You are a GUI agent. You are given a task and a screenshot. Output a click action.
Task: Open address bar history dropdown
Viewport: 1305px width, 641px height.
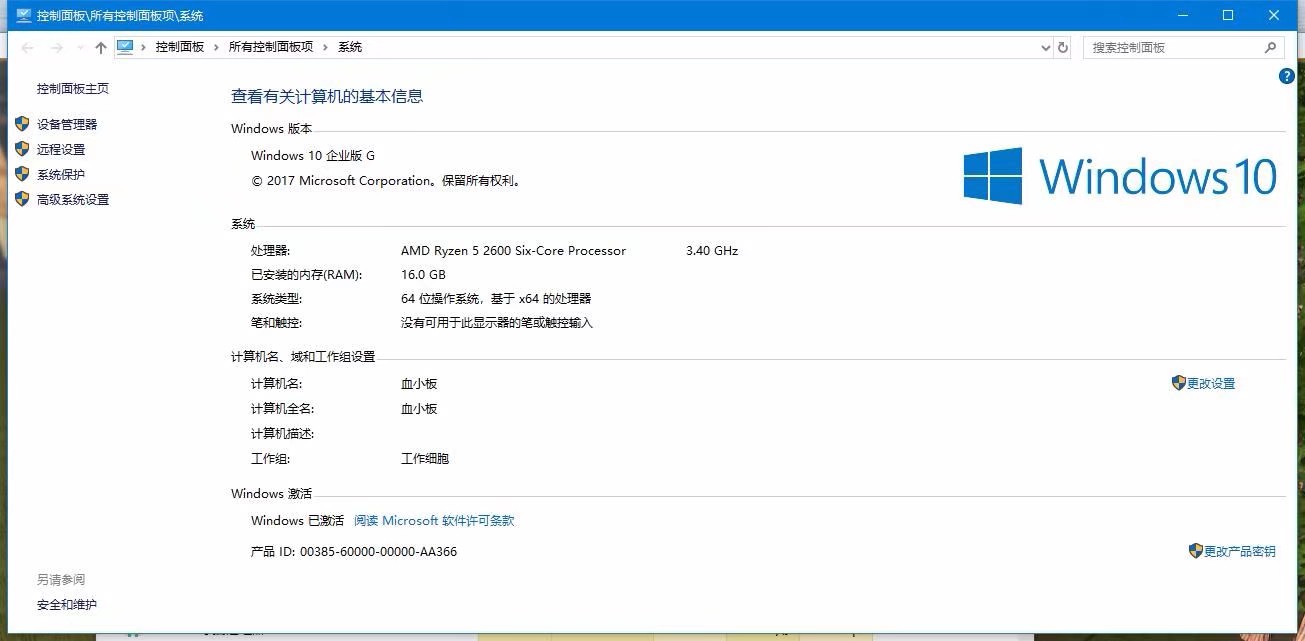[x=1045, y=47]
